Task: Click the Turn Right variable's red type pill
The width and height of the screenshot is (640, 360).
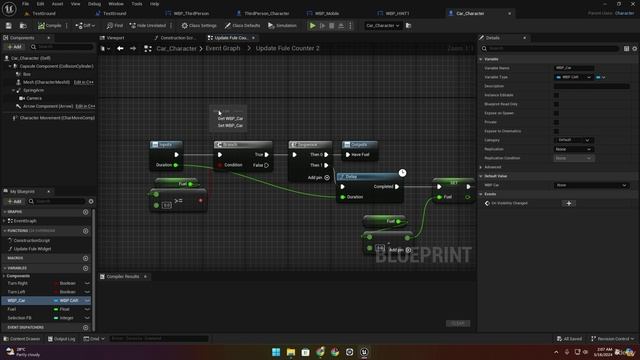Action: tap(56, 283)
